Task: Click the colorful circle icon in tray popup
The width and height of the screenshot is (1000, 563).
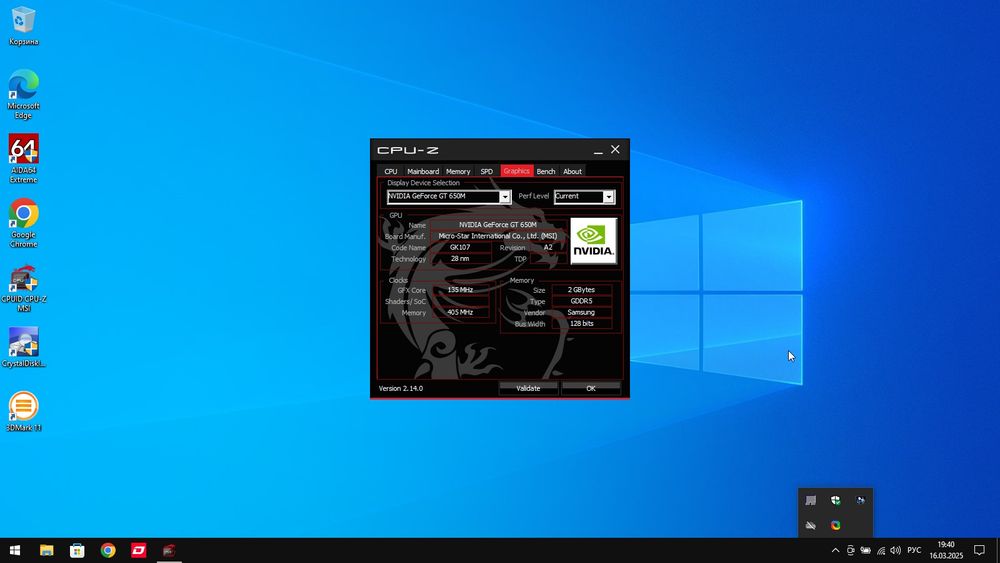Action: tap(835, 525)
